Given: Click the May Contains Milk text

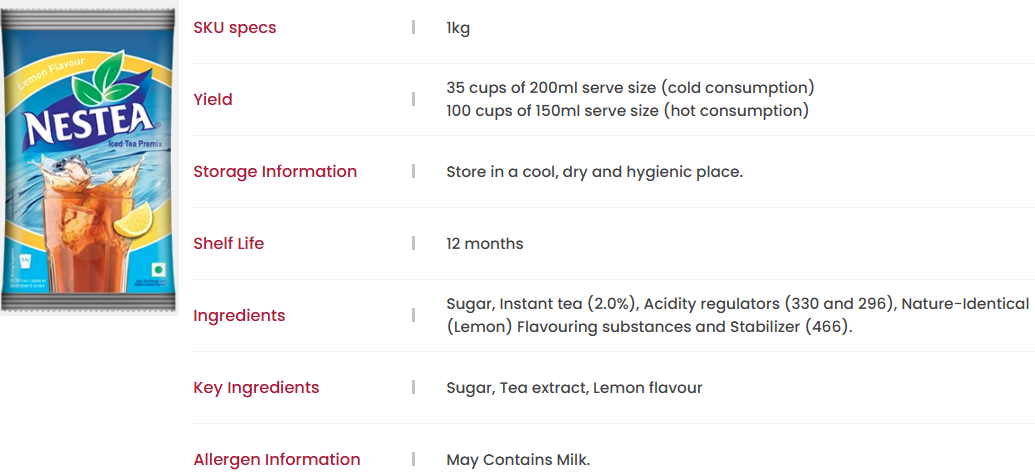Looking at the screenshot, I should click(x=518, y=459).
